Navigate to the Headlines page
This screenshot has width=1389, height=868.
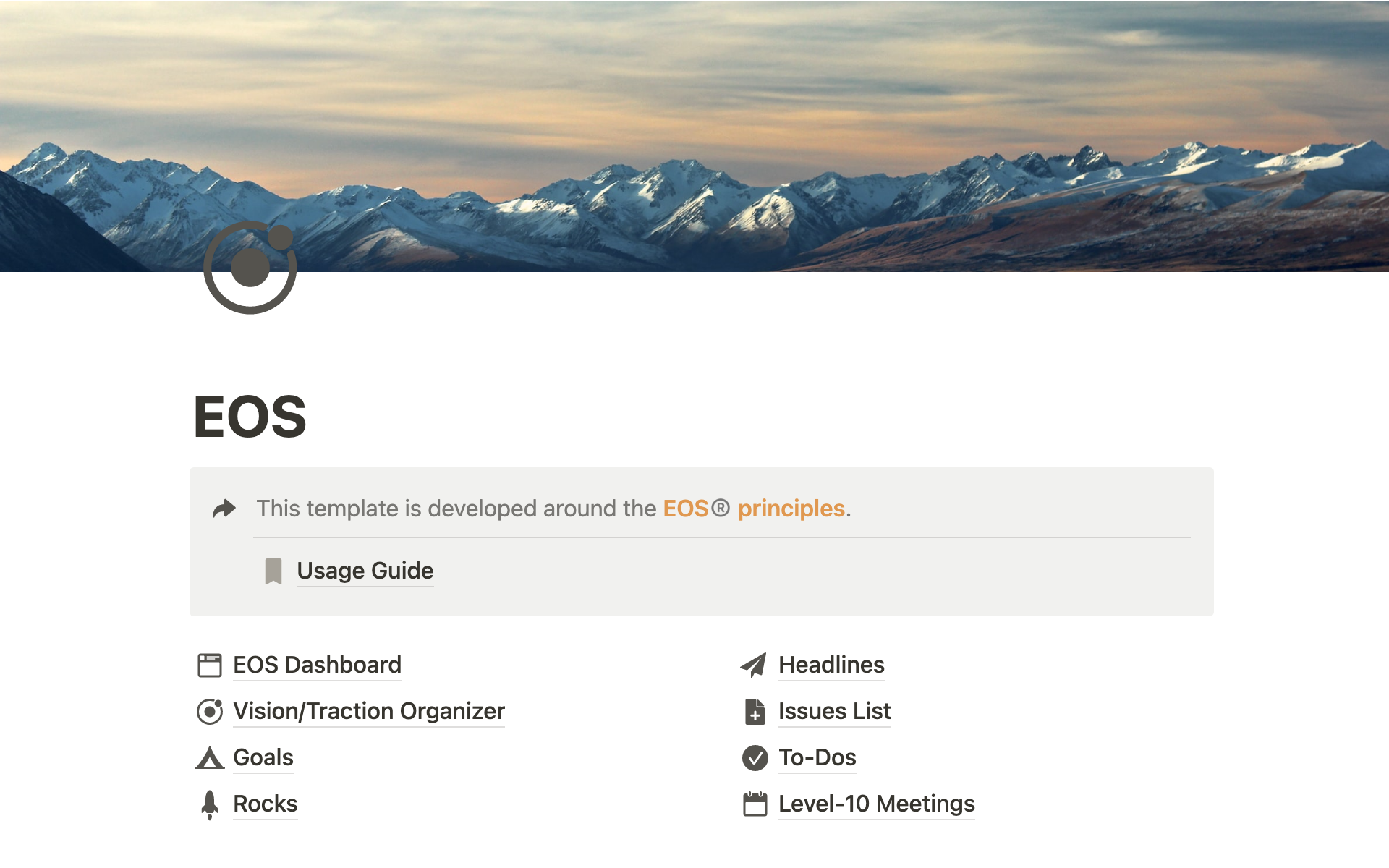tap(831, 665)
